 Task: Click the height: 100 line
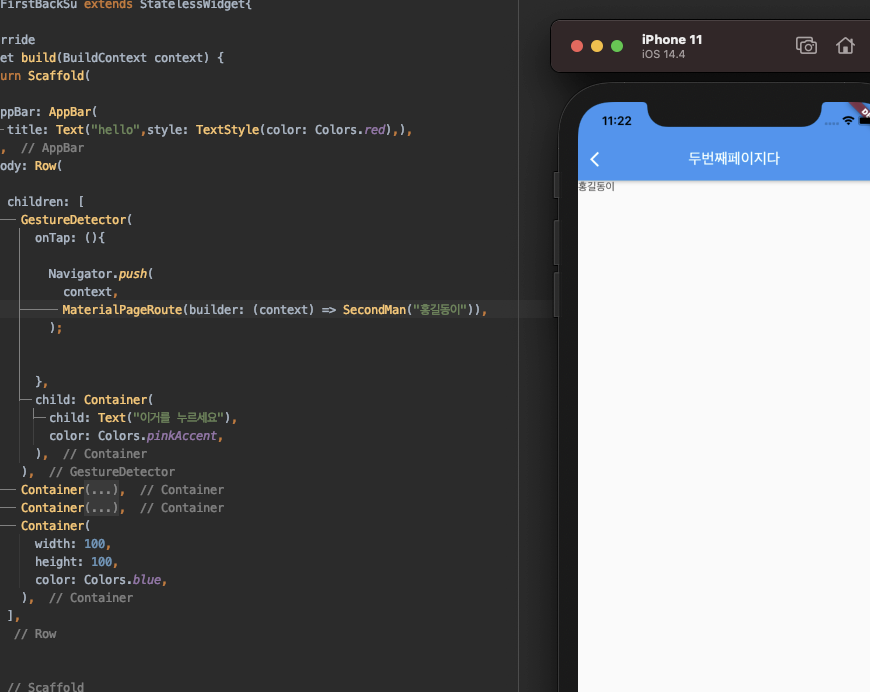coord(76,562)
